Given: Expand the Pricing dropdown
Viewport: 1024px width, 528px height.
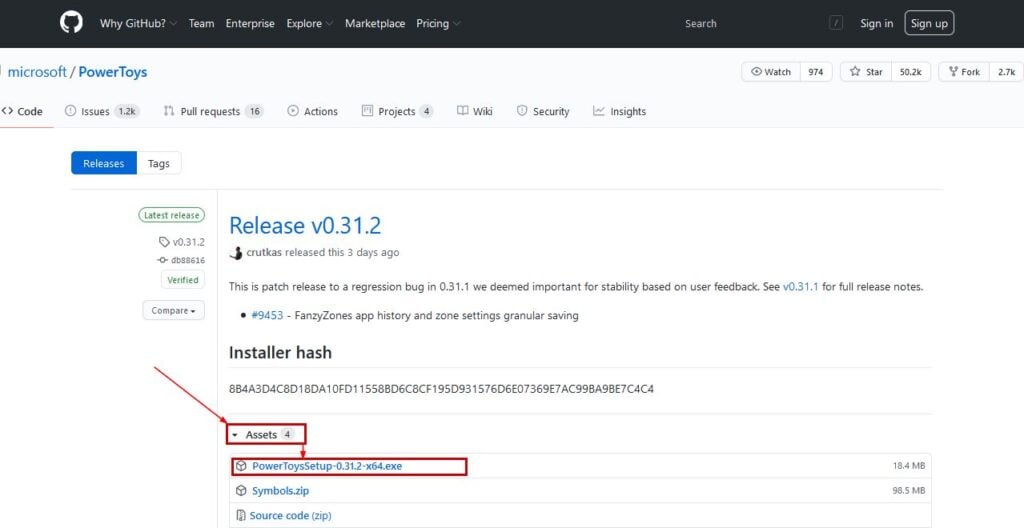Looking at the screenshot, I should (x=438, y=24).
